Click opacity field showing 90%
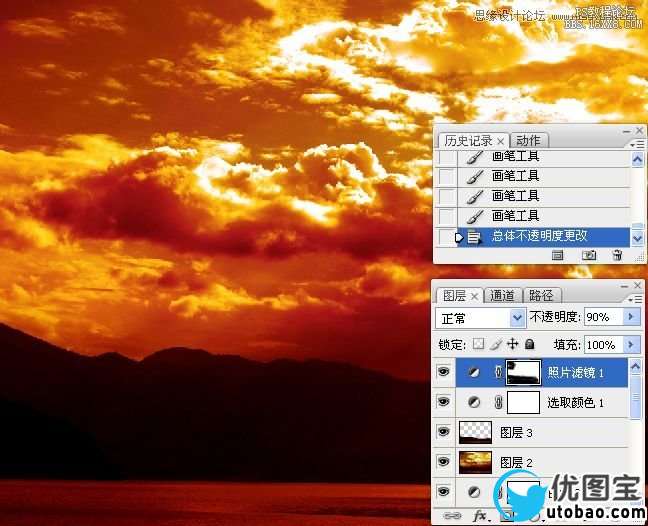 (x=603, y=317)
